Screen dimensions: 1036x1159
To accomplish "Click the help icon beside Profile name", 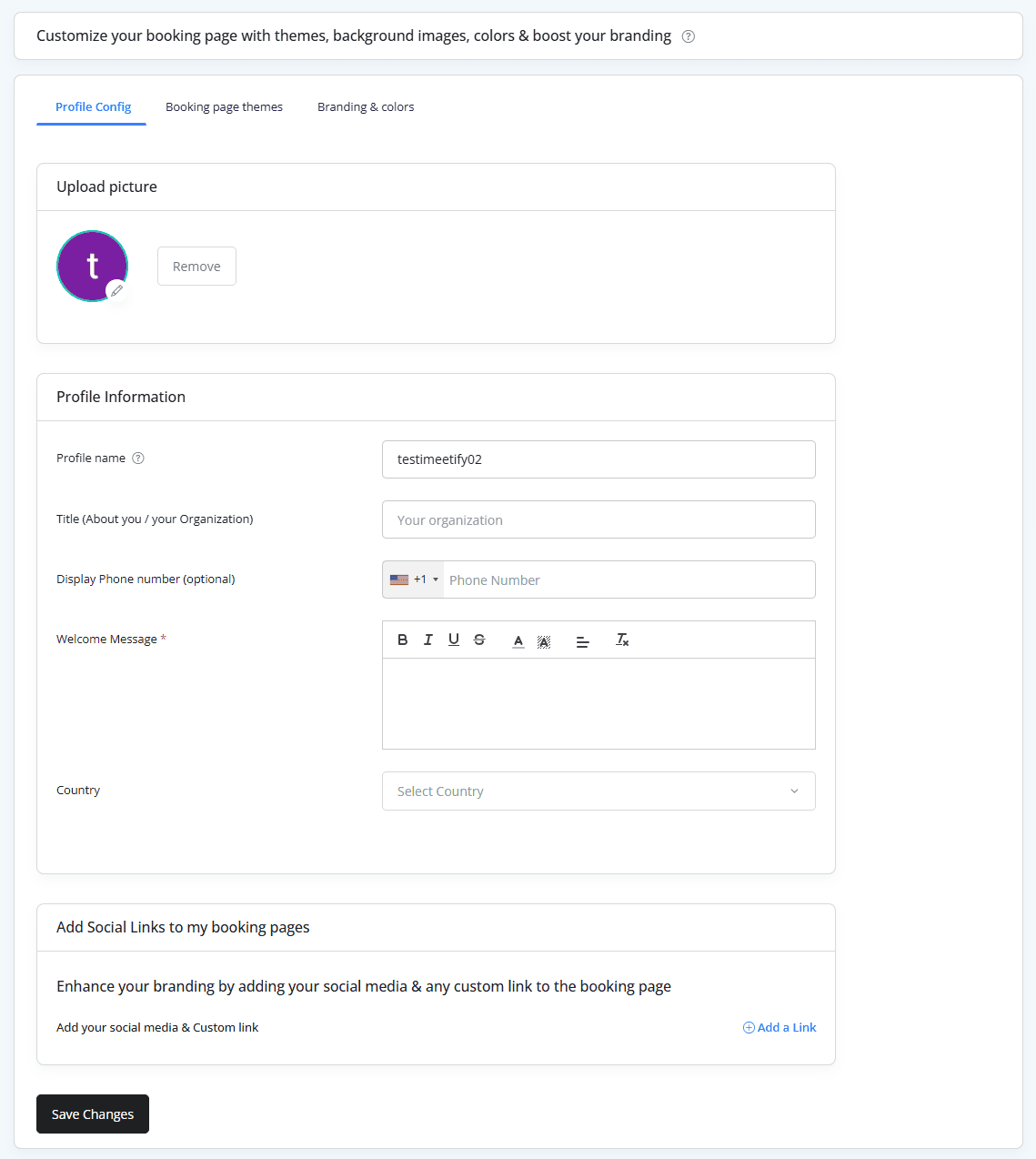I will (138, 459).
